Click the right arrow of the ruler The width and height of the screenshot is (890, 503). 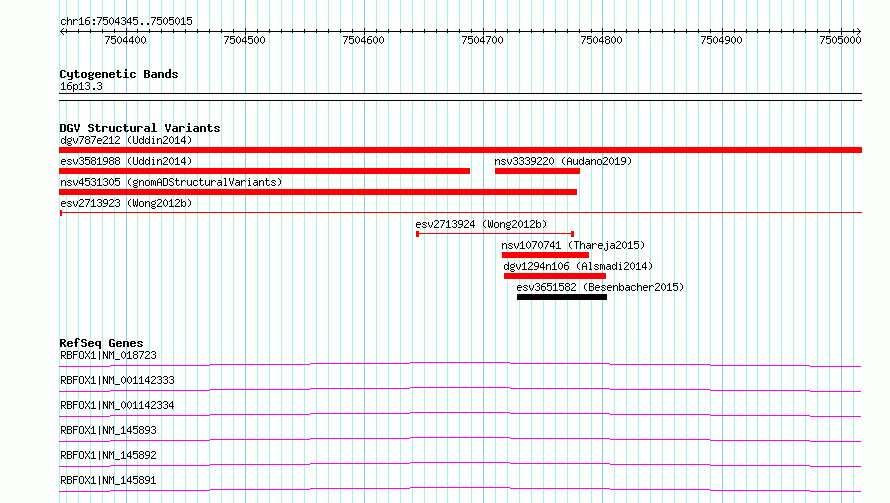[858, 32]
